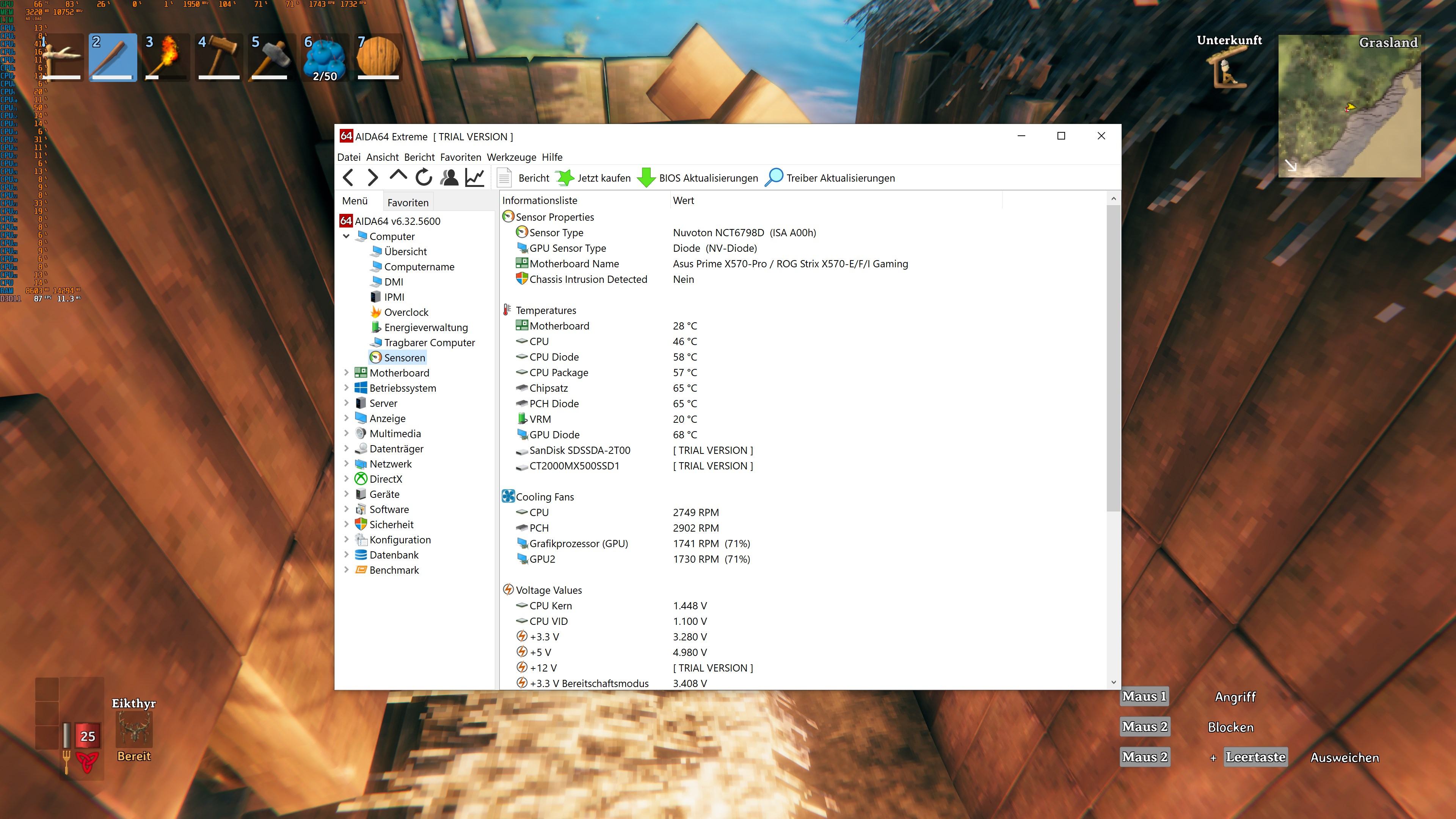This screenshot has height=819, width=1456.
Task: Expand the Netzwerk tree node
Action: pos(347,463)
